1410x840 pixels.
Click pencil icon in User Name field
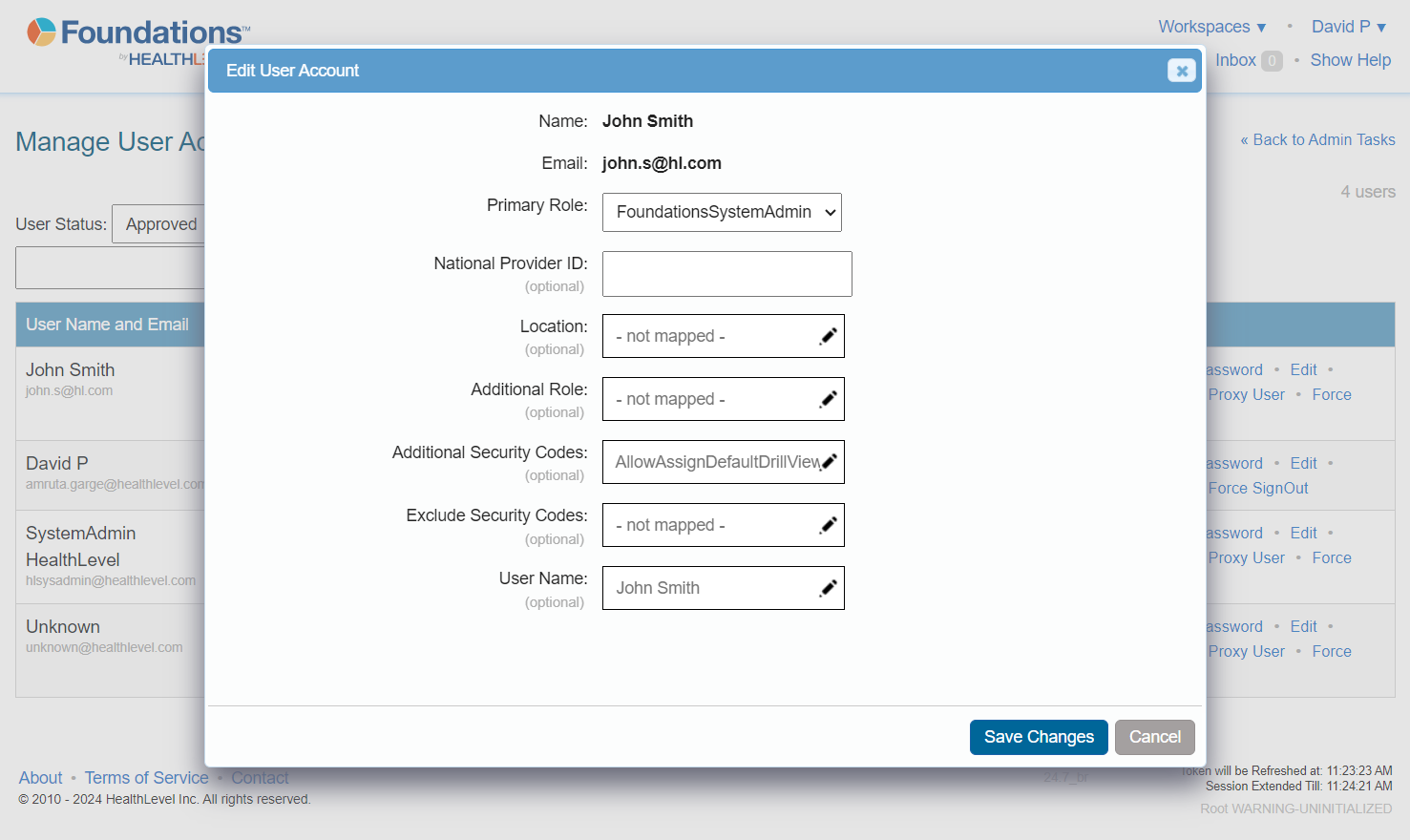tap(829, 588)
